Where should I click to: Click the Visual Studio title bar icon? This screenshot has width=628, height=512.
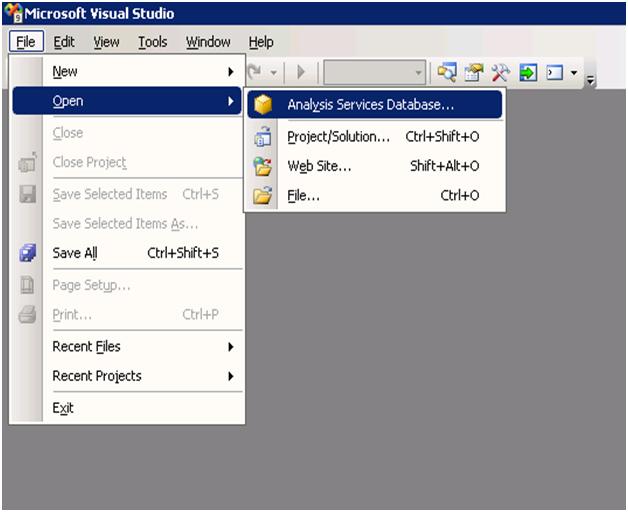[x=13, y=13]
